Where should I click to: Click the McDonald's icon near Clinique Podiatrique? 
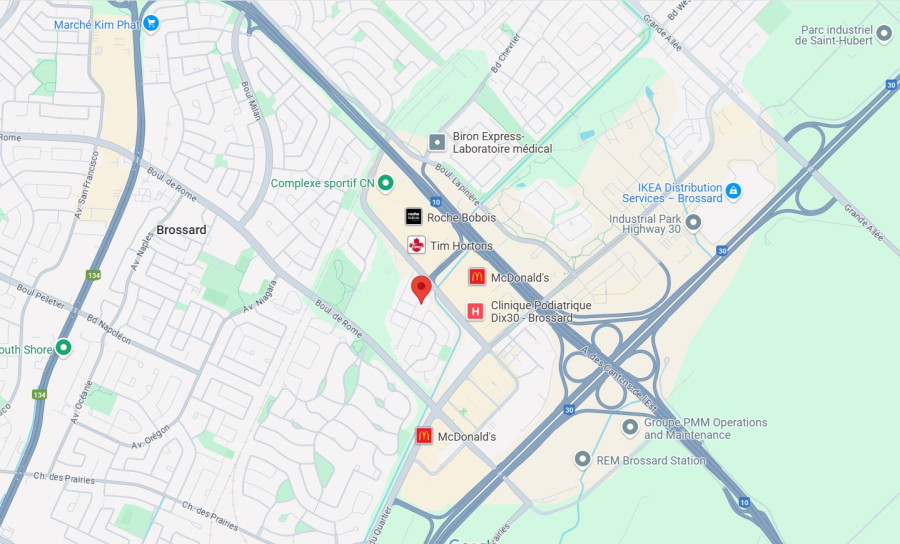pyautogui.click(x=476, y=277)
